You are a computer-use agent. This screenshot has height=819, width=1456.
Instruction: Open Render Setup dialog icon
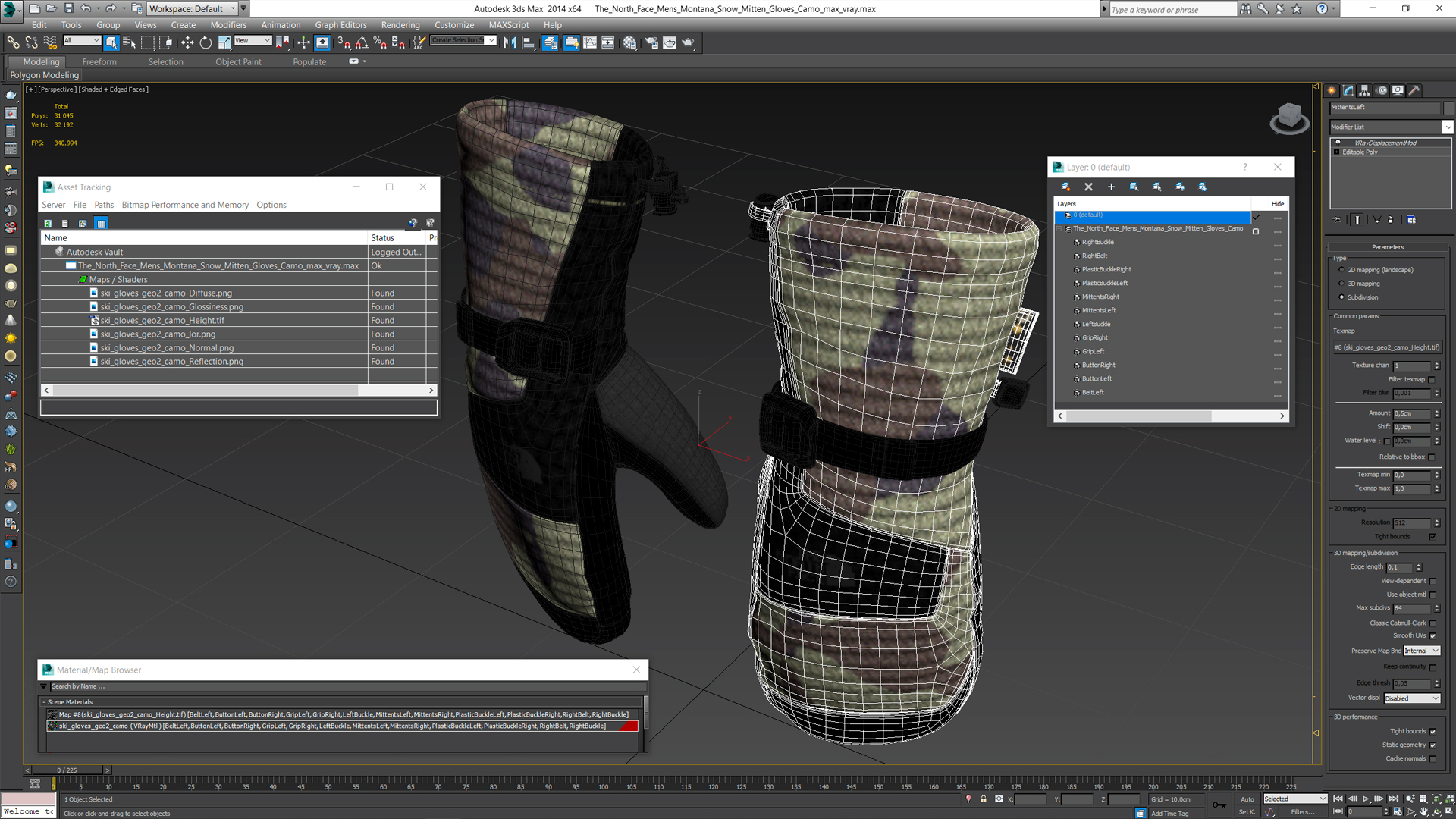[x=651, y=42]
